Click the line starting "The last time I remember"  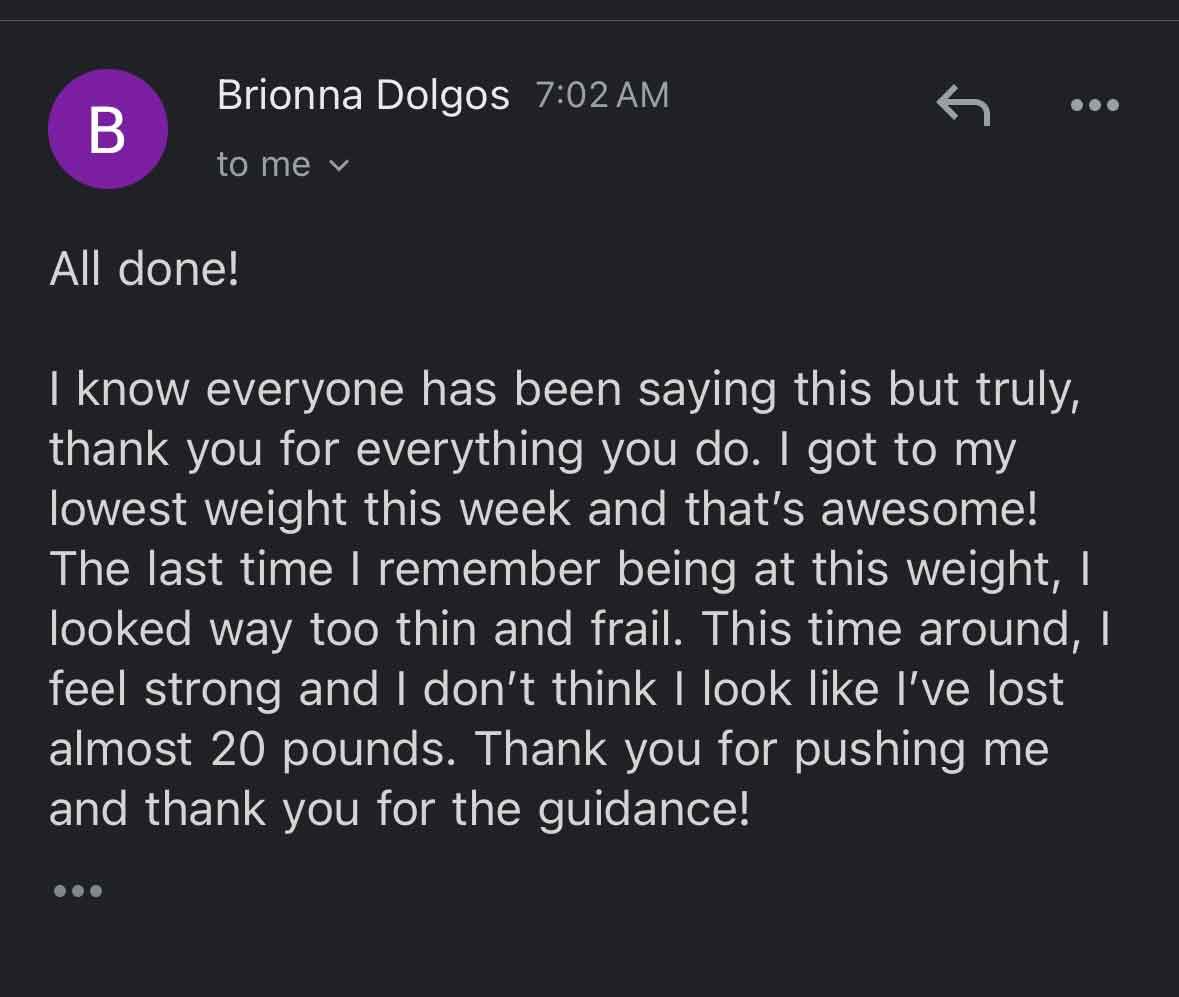coord(568,570)
